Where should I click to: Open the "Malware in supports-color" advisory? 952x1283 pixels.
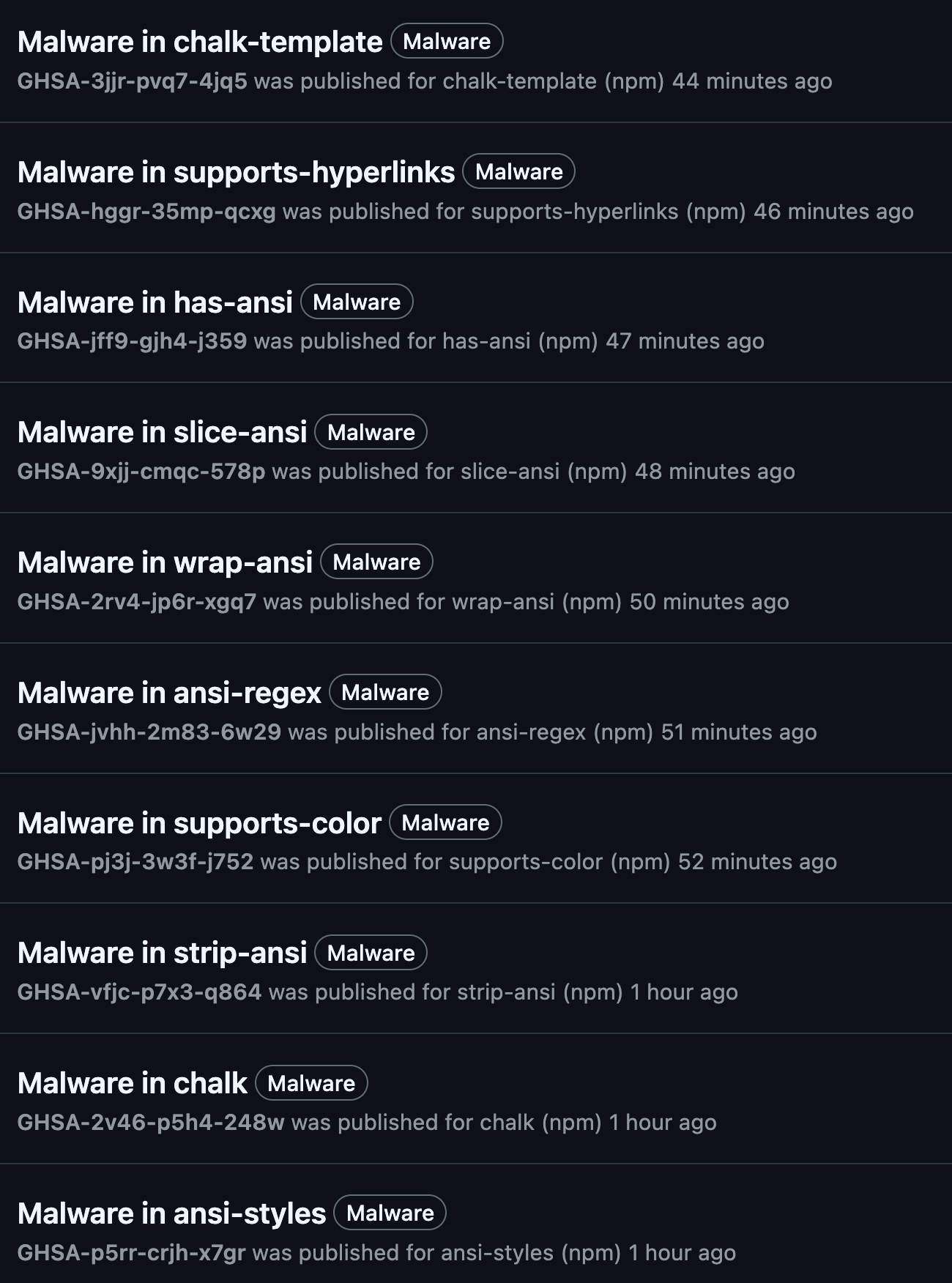(198, 822)
